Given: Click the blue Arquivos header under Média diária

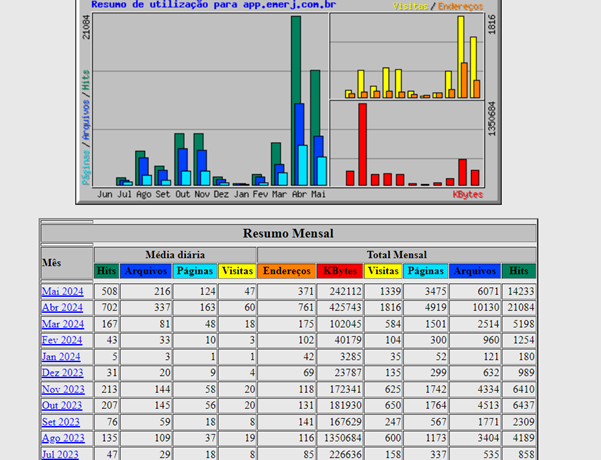Looking at the screenshot, I should (146, 271).
